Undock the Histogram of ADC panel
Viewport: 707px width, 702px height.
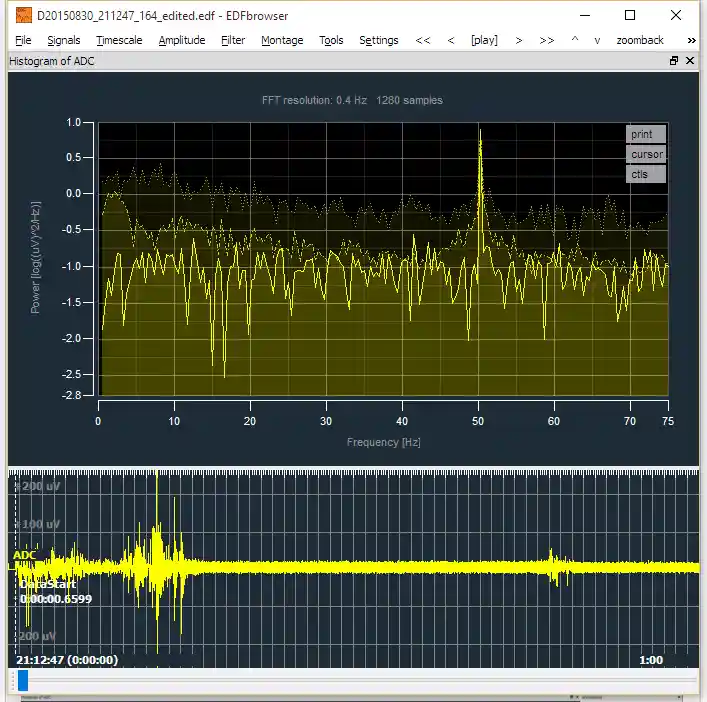(x=674, y=61)
